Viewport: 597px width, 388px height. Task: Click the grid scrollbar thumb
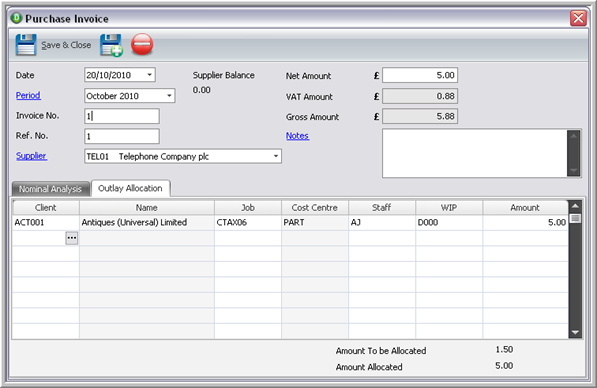pyautogui.click(x=575, y=218)
